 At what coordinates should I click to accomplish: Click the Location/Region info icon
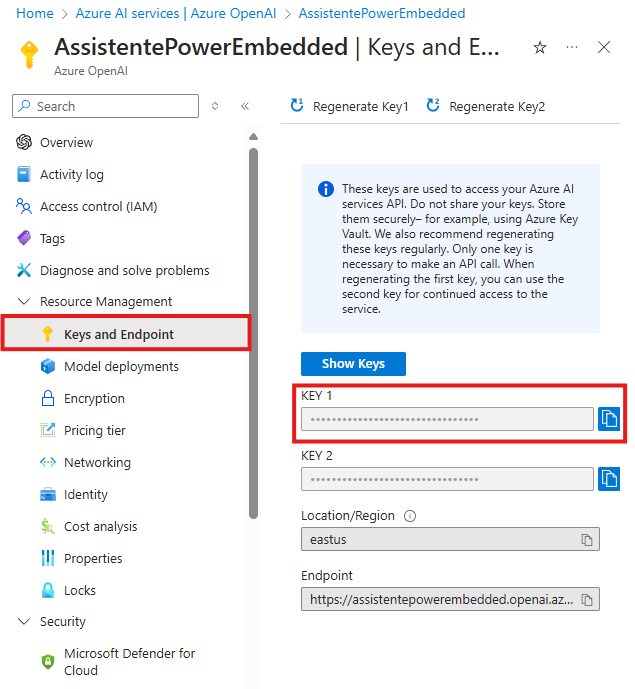coord(410,516)
